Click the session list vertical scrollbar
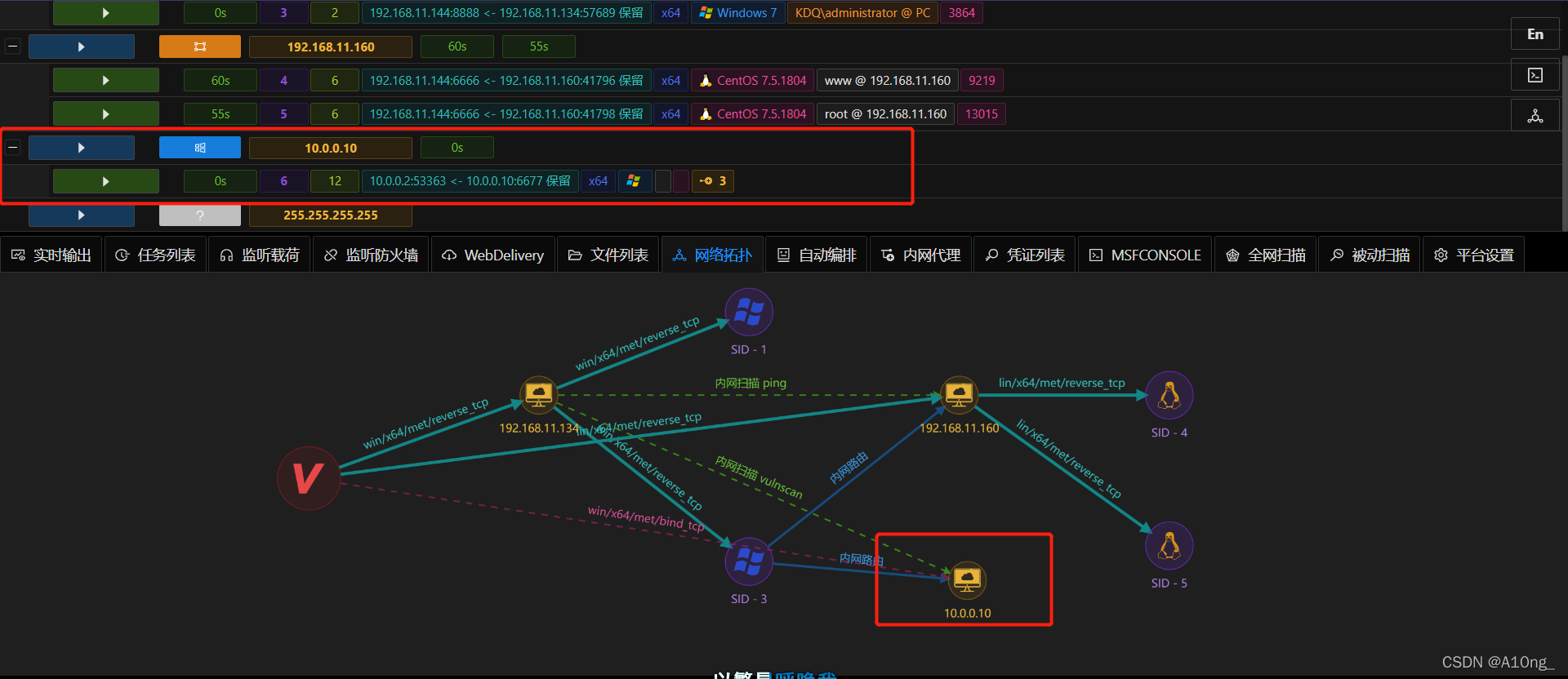Viewport: 1568px width, 679px height. point(1564,144)
